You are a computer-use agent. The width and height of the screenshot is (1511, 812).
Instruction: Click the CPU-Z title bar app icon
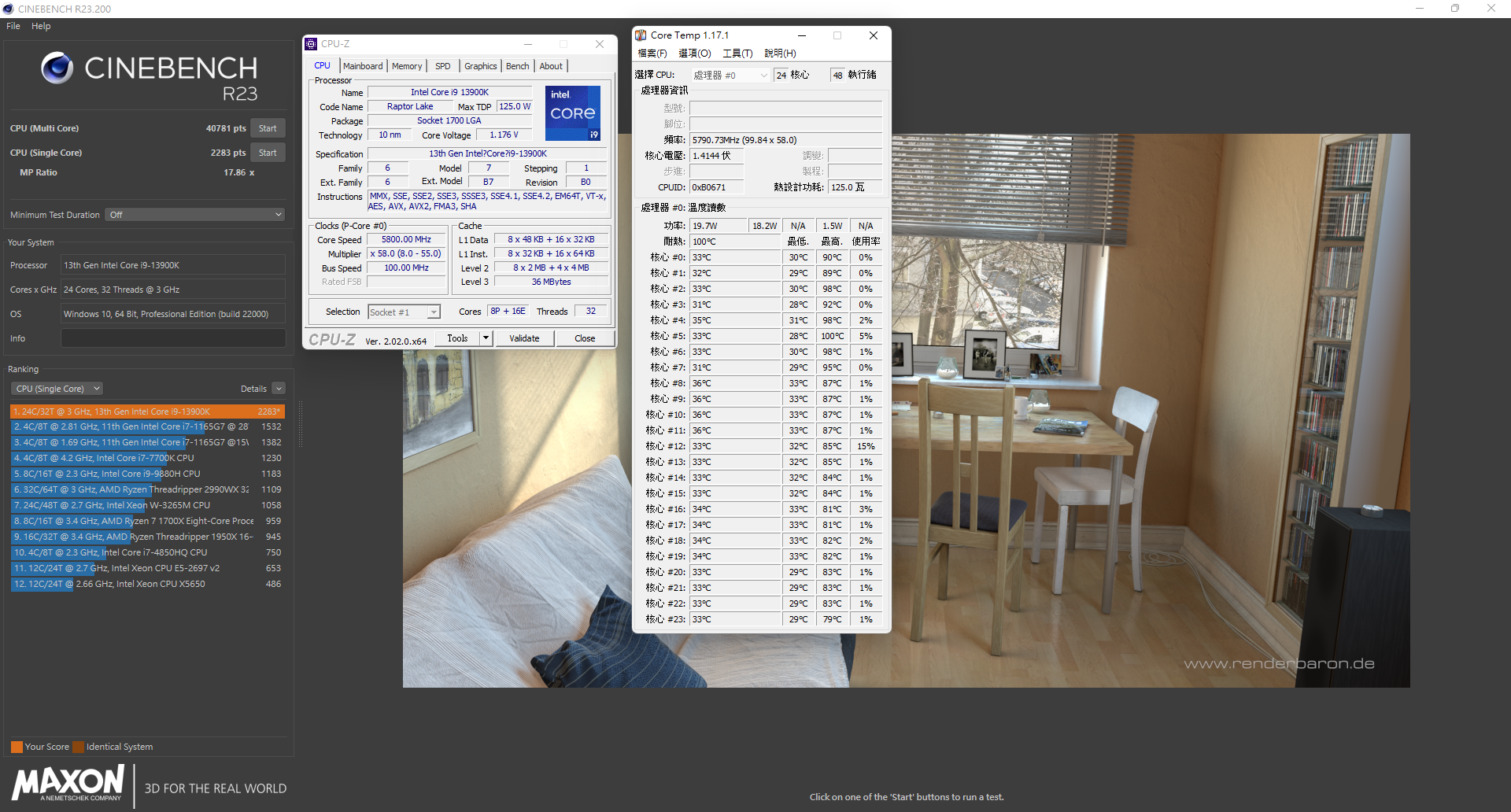point(312,44)
